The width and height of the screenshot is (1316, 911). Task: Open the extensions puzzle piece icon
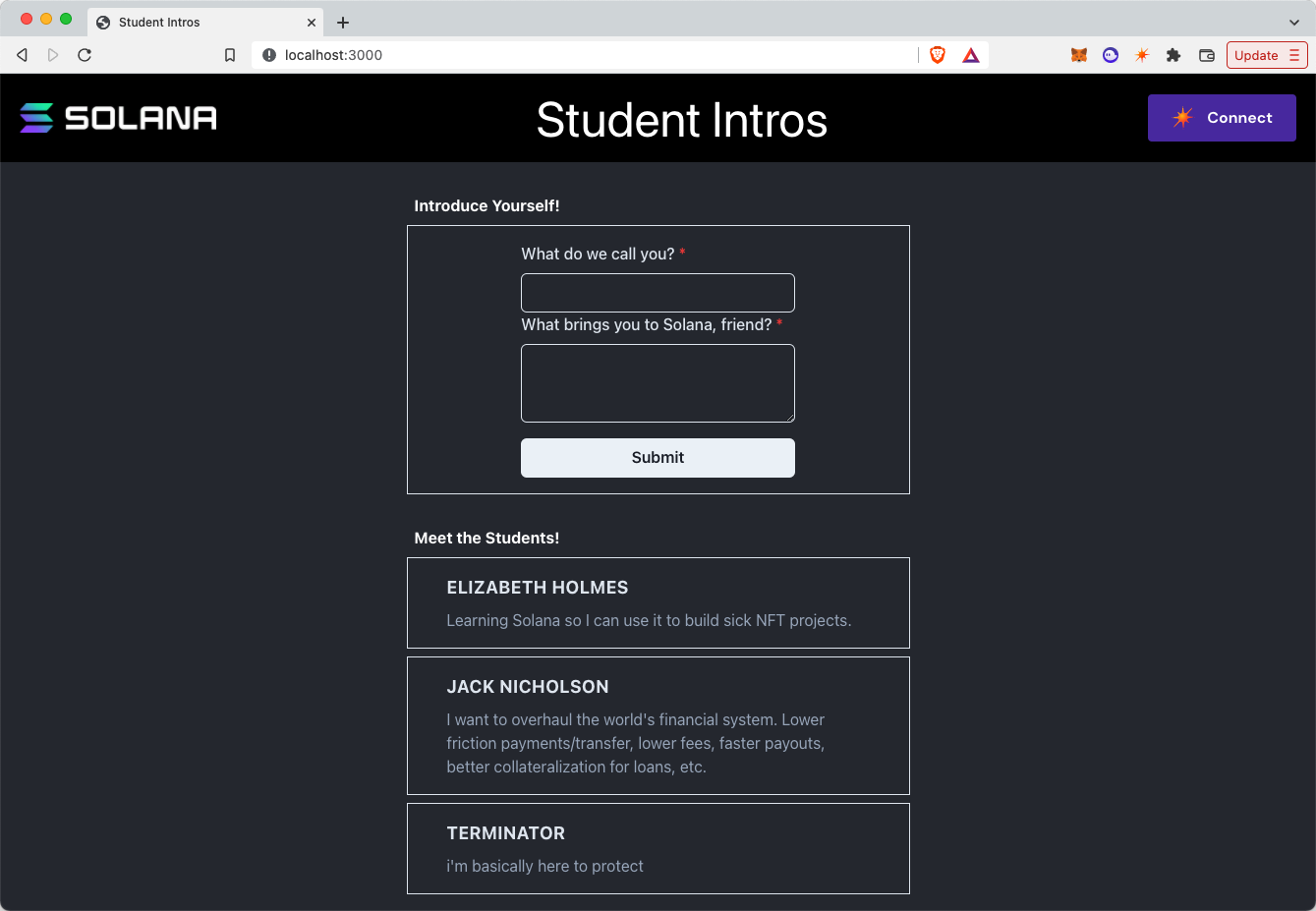pyautogui.click(x=1173, y=55)
